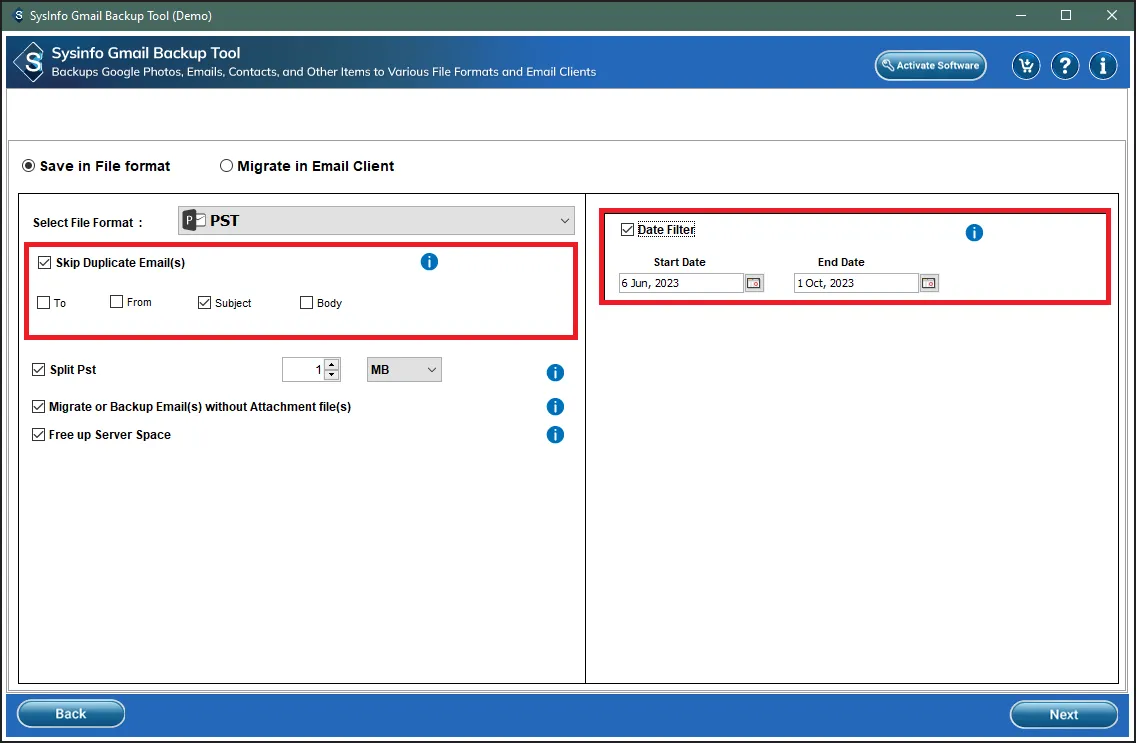Click info icon beside Date Filter
1136x743 pixels.
974,233
